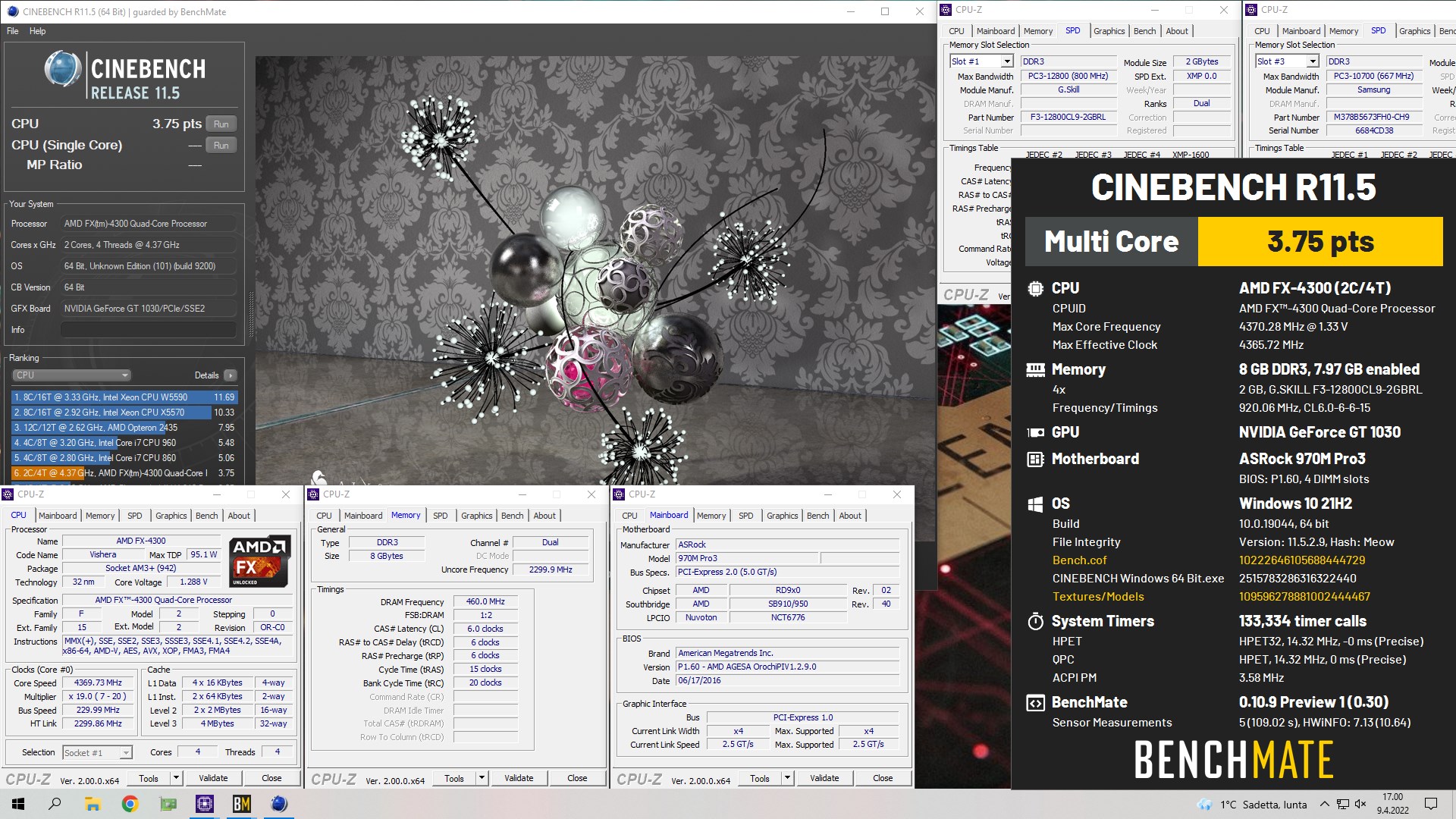Open BenchMate BM icon on taskbar
The height and width of the screenshot is (819, 1456).
[242, 804]
